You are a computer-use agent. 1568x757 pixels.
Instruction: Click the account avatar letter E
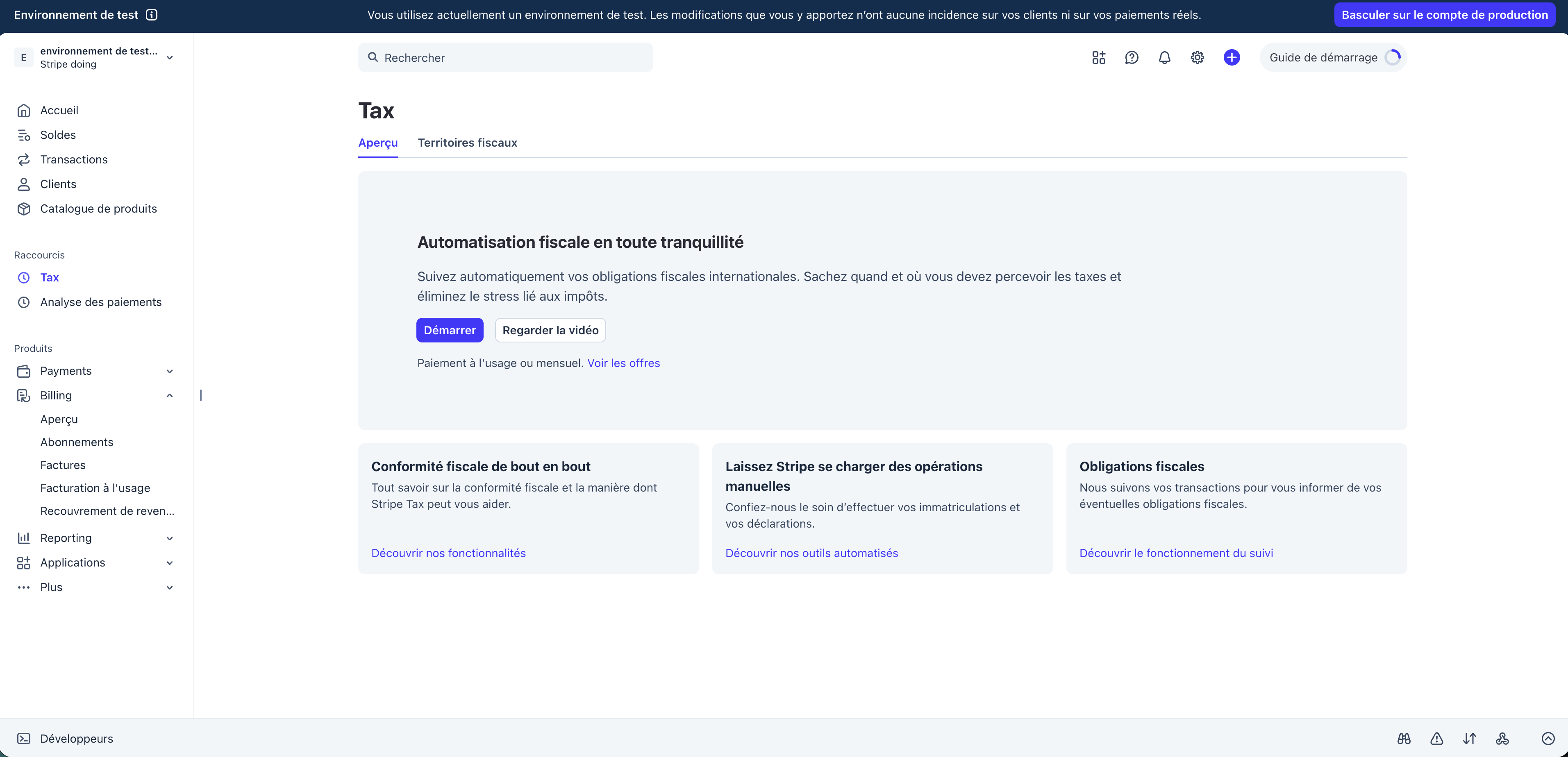point(24,57)
